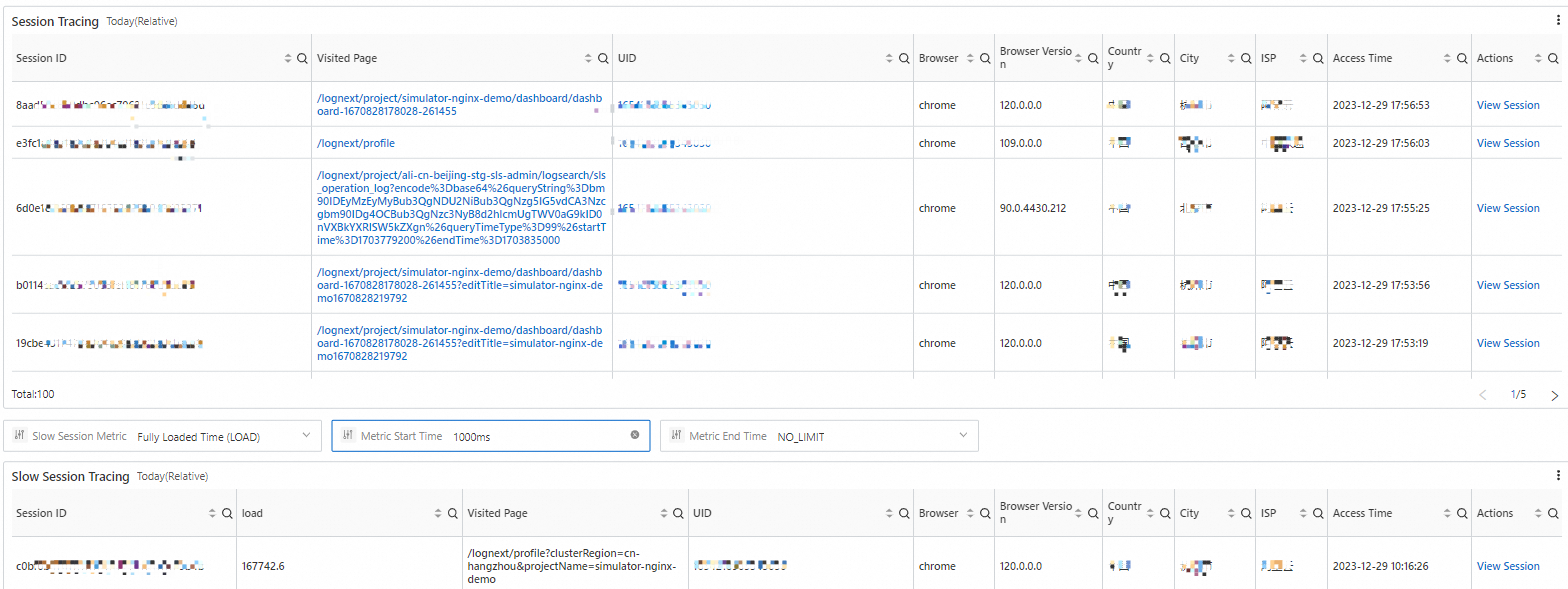The image size is (1568, 589).
Task: Open dashboard-1670828178028-261455 link in first row
Action: tap(460, 105)
